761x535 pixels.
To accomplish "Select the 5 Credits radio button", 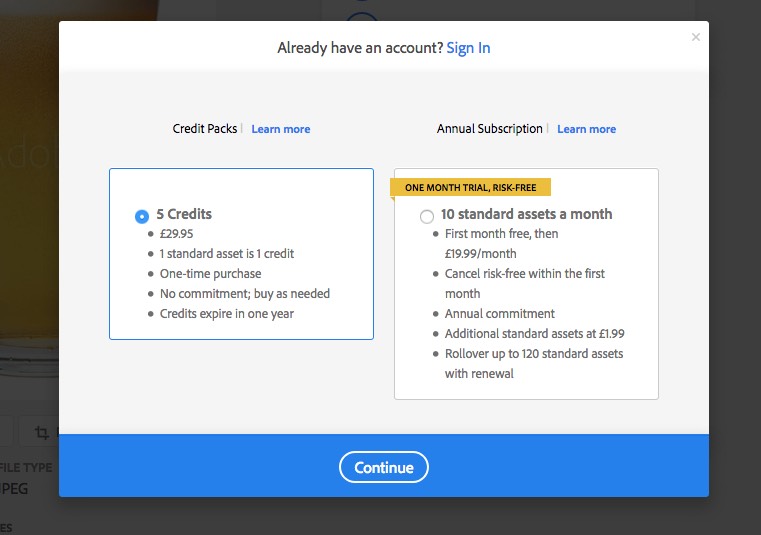I will (x=142, y=216).
